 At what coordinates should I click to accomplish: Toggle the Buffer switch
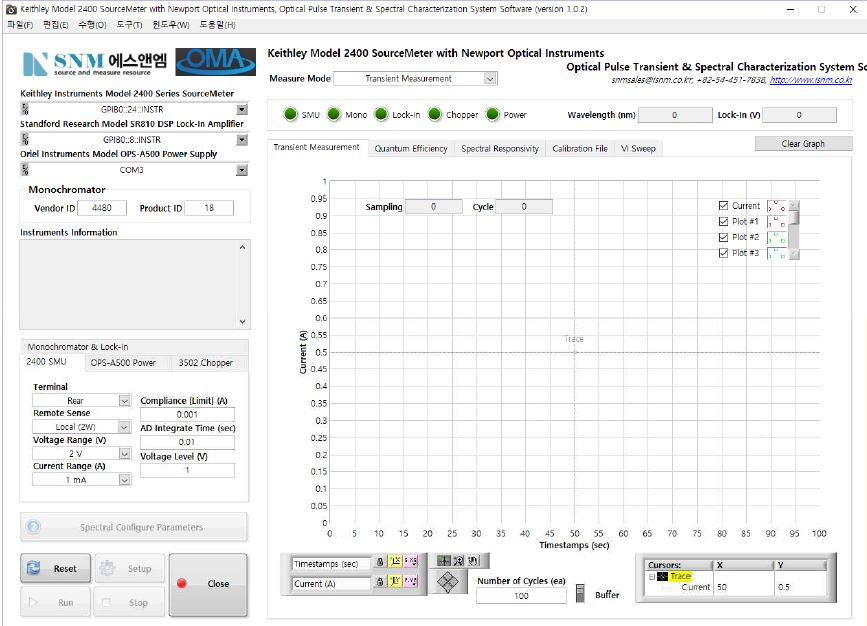click(x=580, y=593)
